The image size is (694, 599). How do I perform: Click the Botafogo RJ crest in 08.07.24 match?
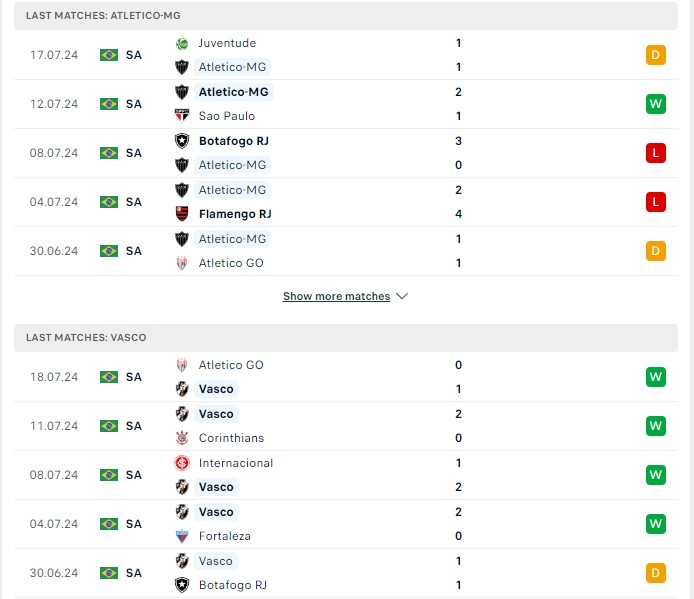182,141
